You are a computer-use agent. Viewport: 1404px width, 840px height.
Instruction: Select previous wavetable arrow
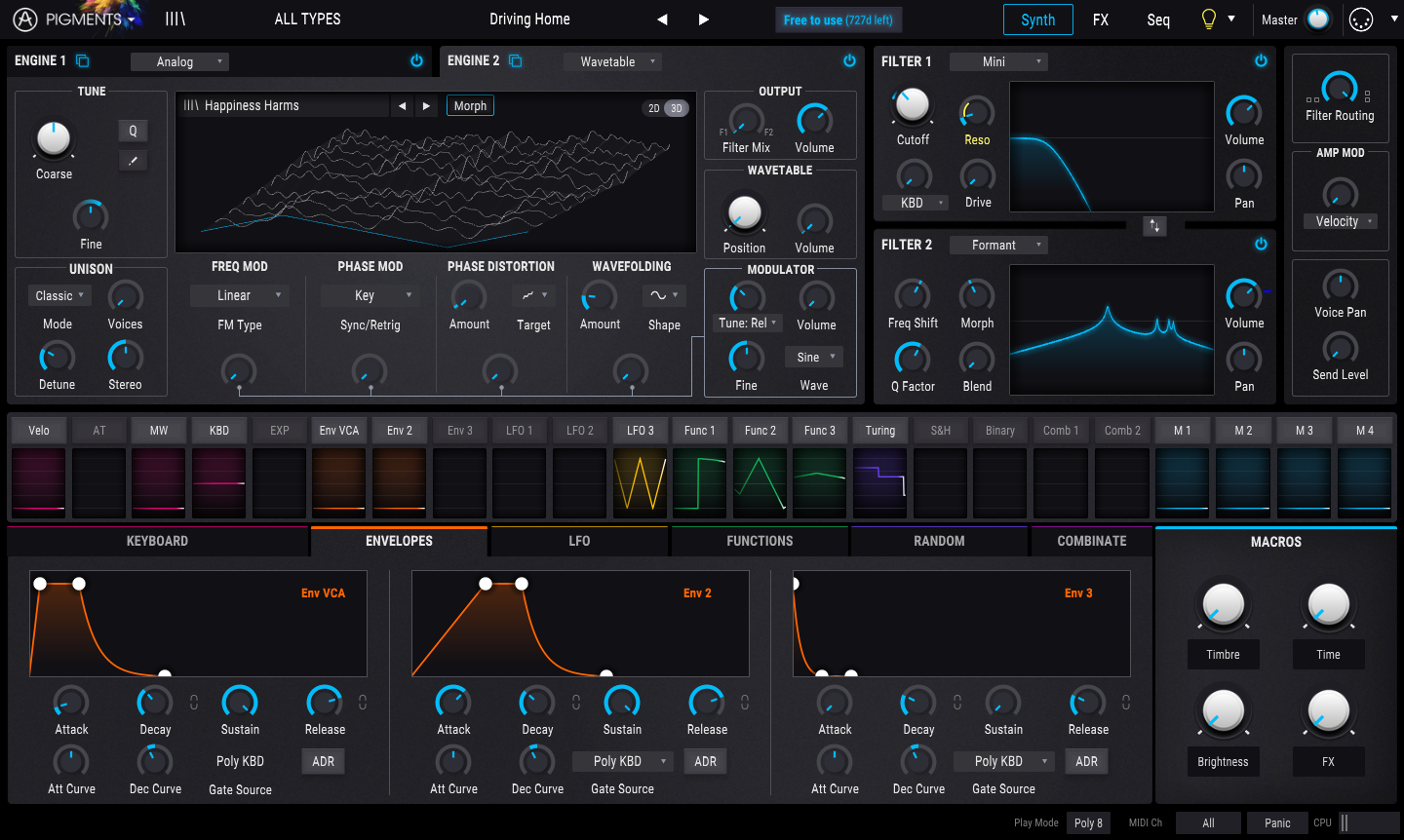click(x=403, y=106)
